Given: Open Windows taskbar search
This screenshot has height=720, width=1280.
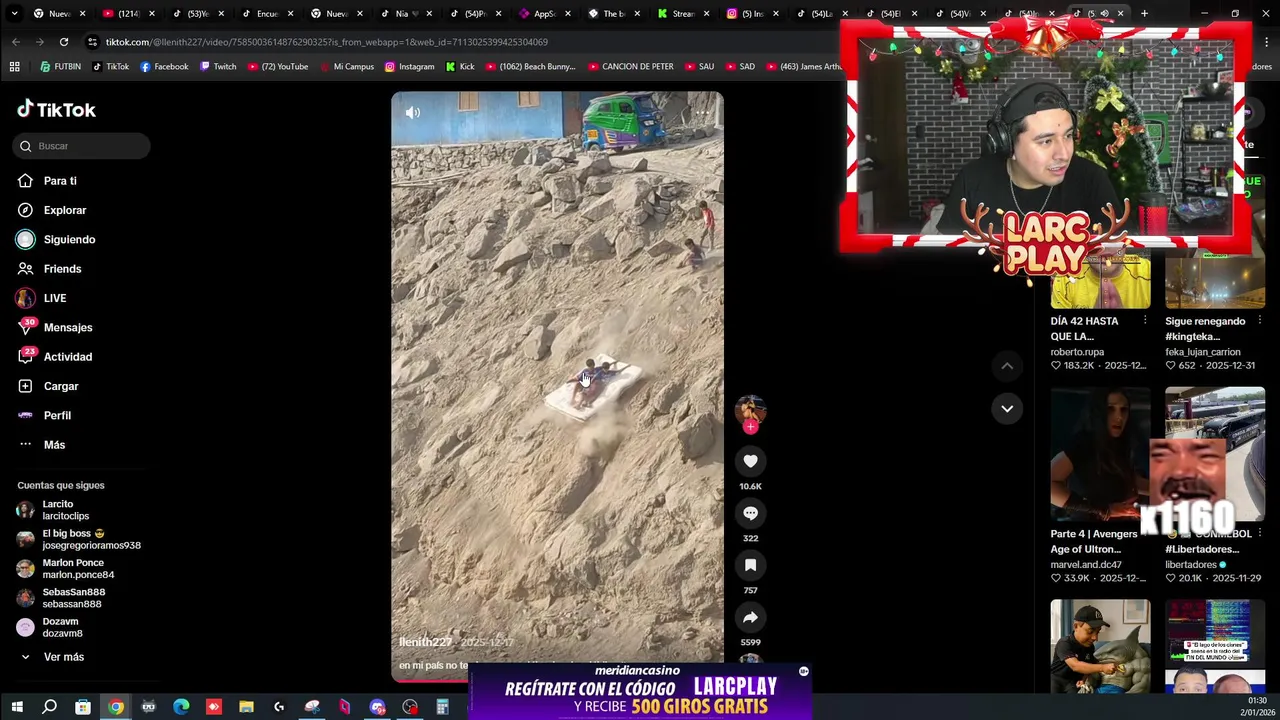Looking at the screenshot, I should [x=49, y=707].
